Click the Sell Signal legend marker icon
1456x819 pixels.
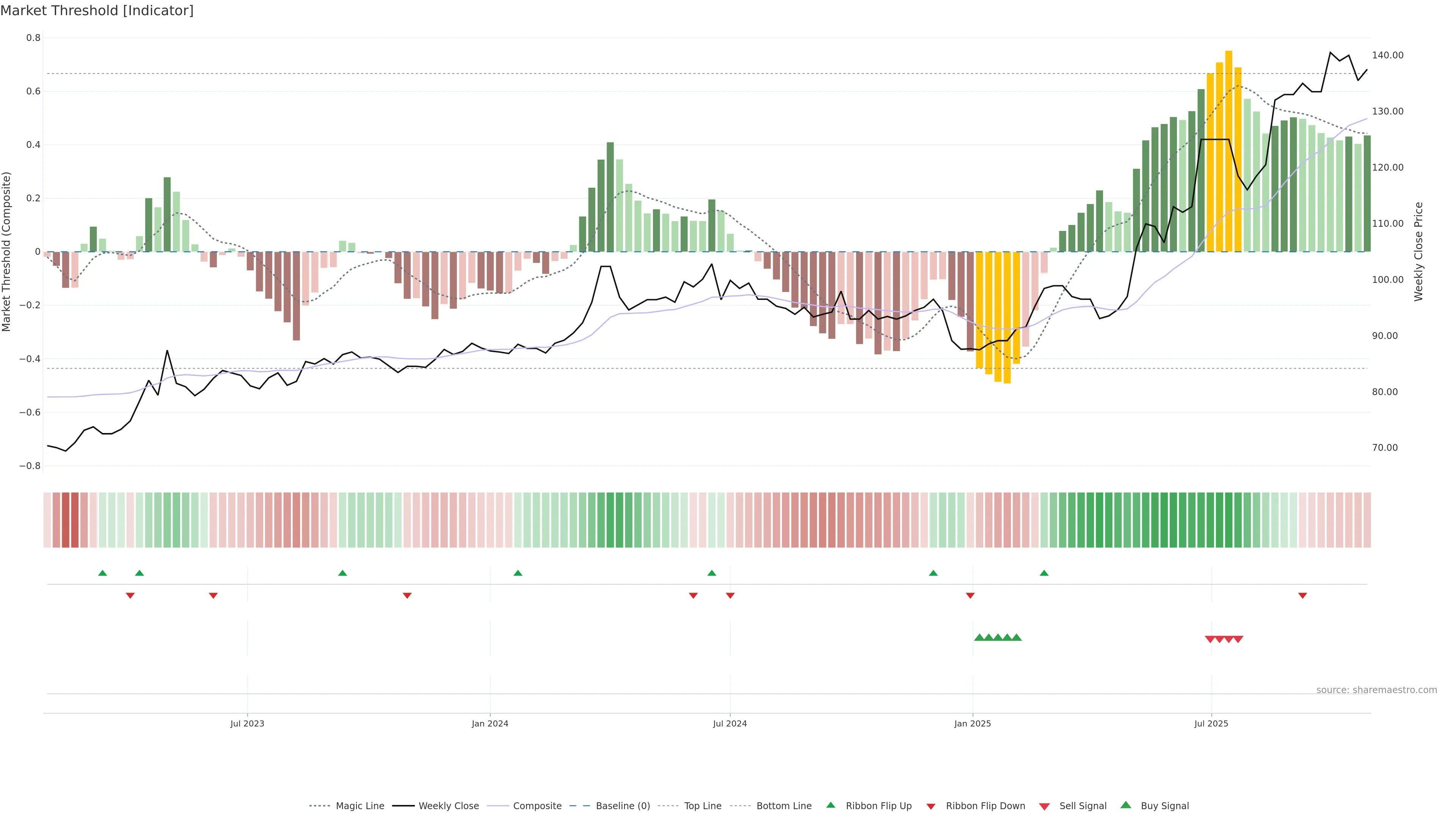pyautogui.click(x=1045, y=806)
